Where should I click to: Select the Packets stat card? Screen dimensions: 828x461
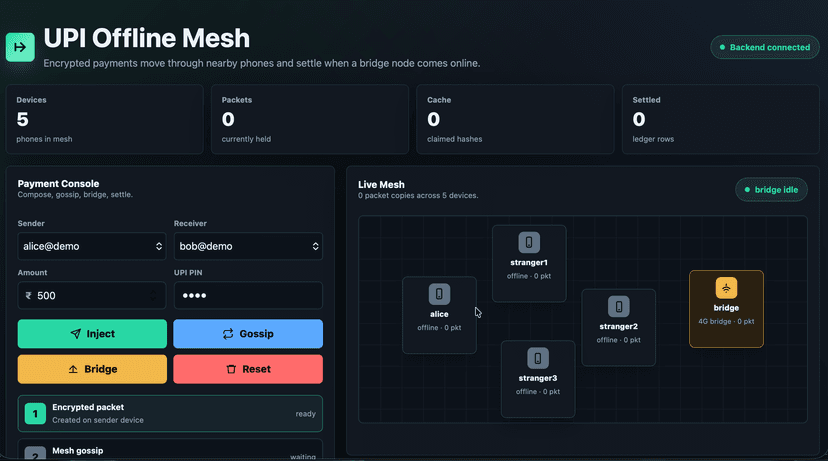[x=310, y=119]
